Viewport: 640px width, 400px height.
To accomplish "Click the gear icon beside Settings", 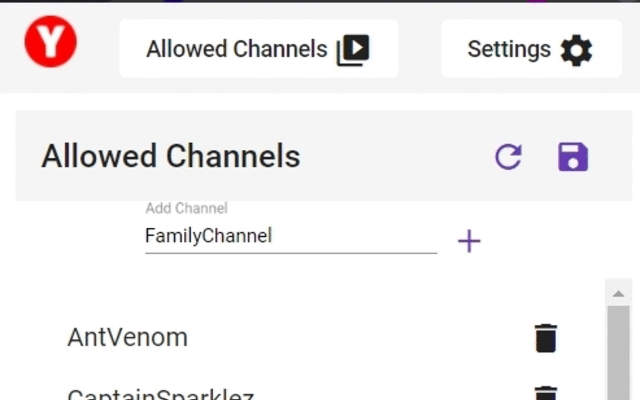I will [576, 49].
